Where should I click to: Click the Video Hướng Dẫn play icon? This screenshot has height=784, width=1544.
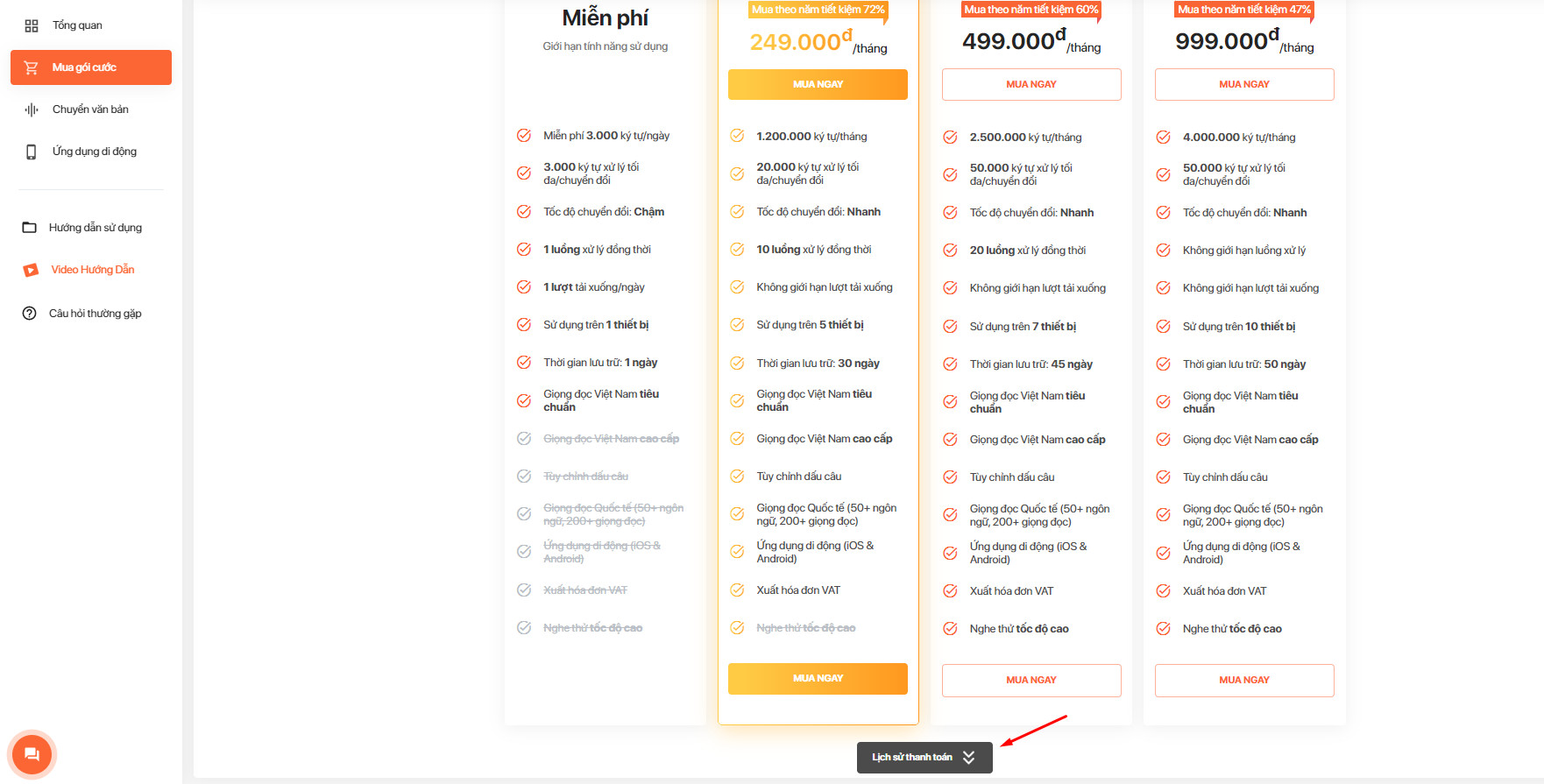(x=31, y=270)
